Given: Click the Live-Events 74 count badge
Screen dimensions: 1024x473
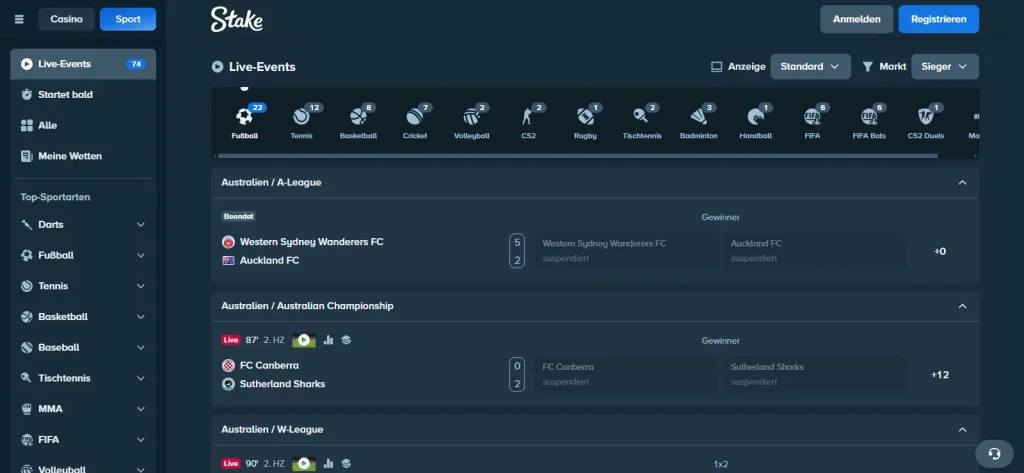Looking at the screenshot, I should 136,64.
